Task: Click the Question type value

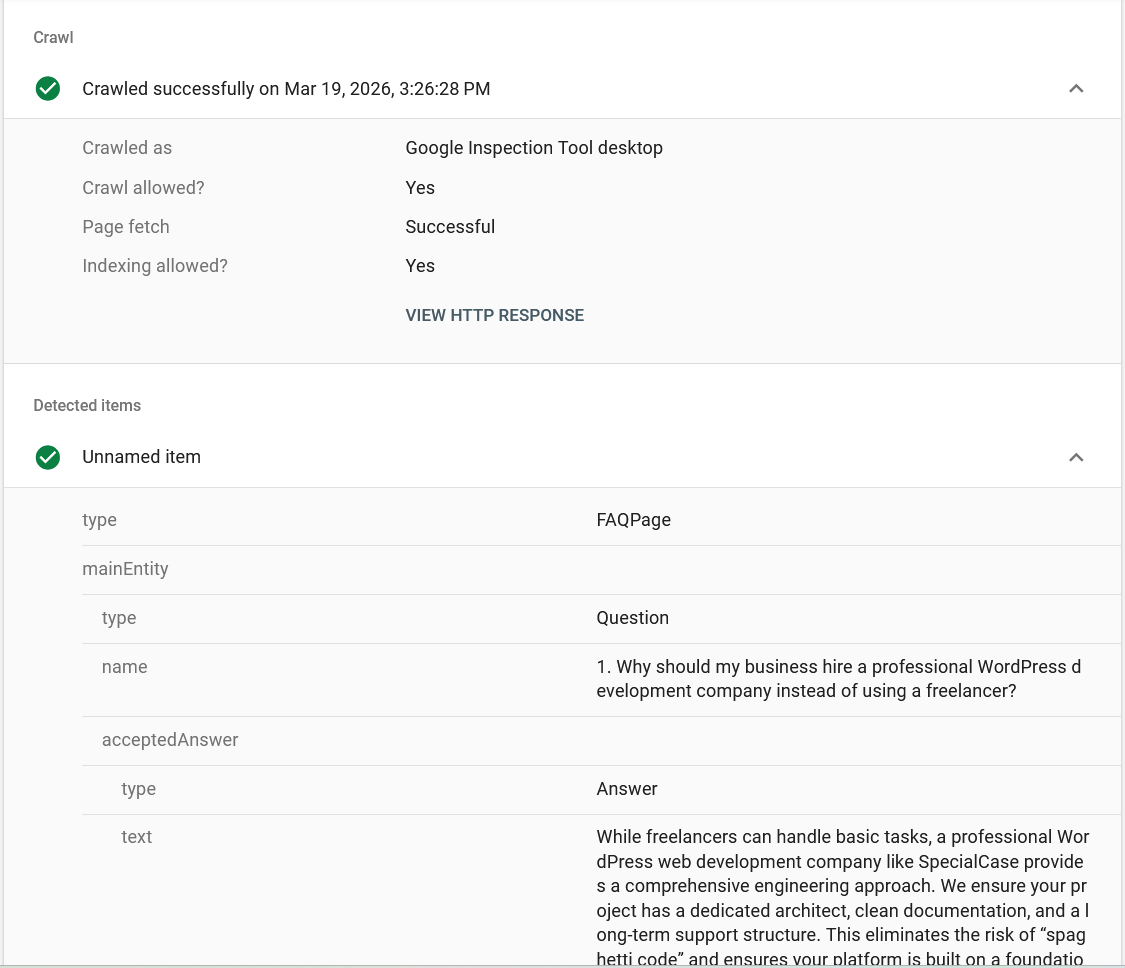Action: [x=632, y=617]
